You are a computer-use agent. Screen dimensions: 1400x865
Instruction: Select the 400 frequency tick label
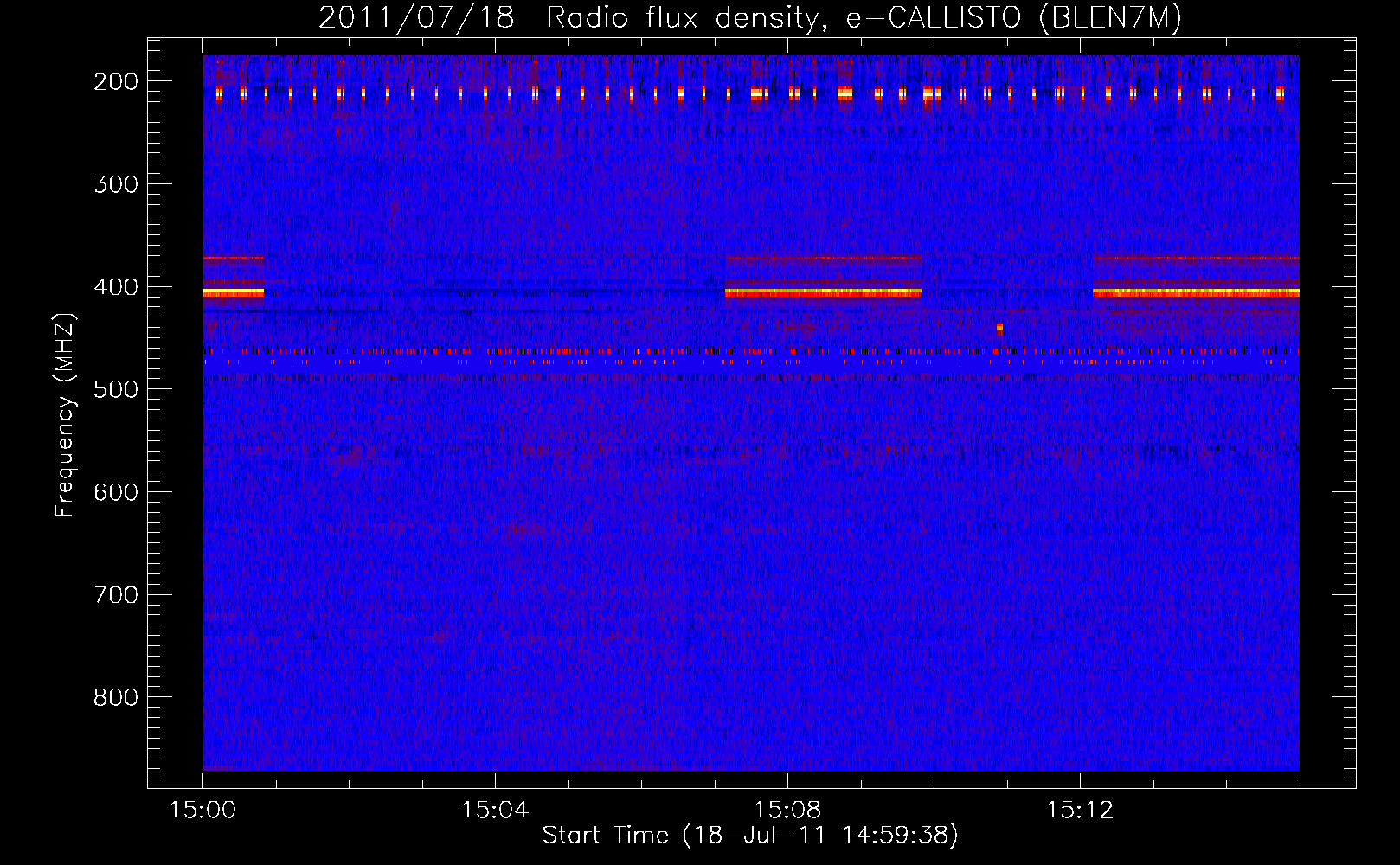point(116,287)
